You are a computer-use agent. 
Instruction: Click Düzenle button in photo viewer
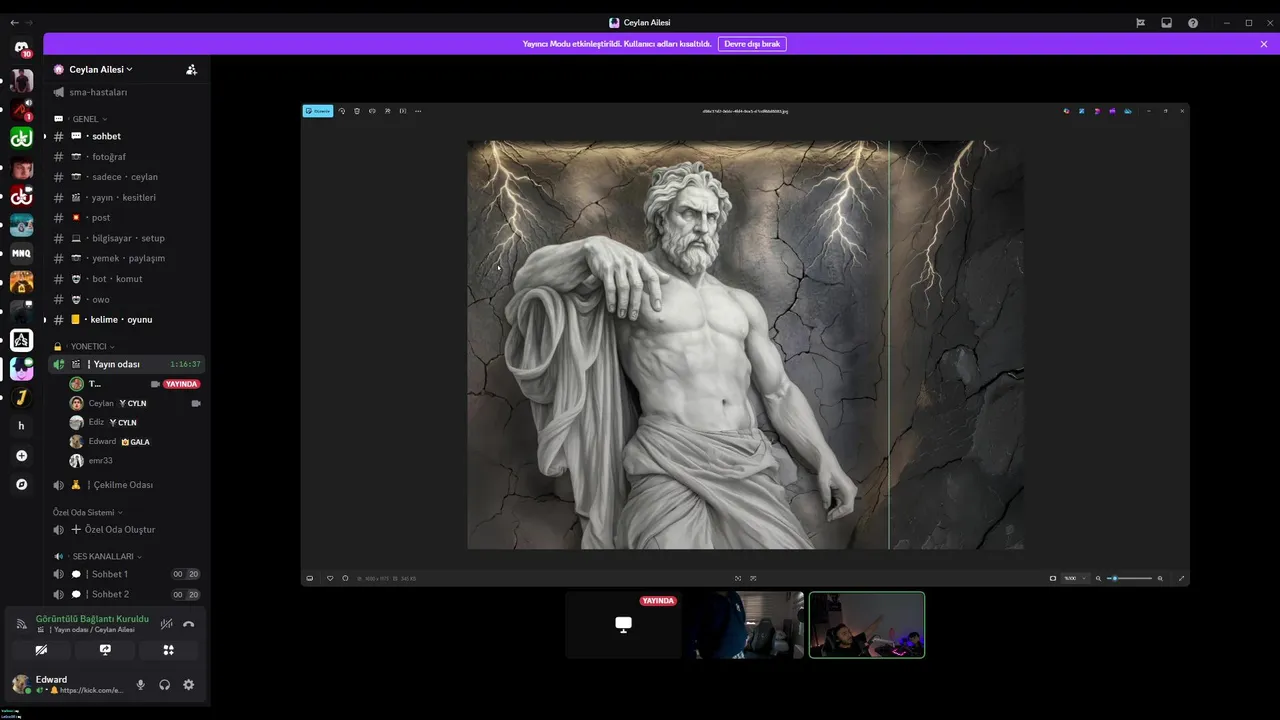[318, 111]
